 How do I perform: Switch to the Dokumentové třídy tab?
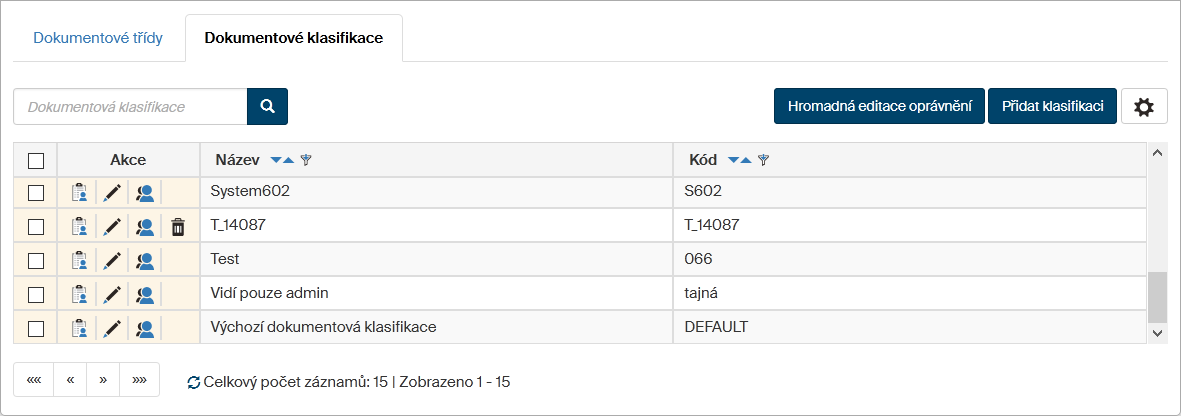click(x=98, y=39)
